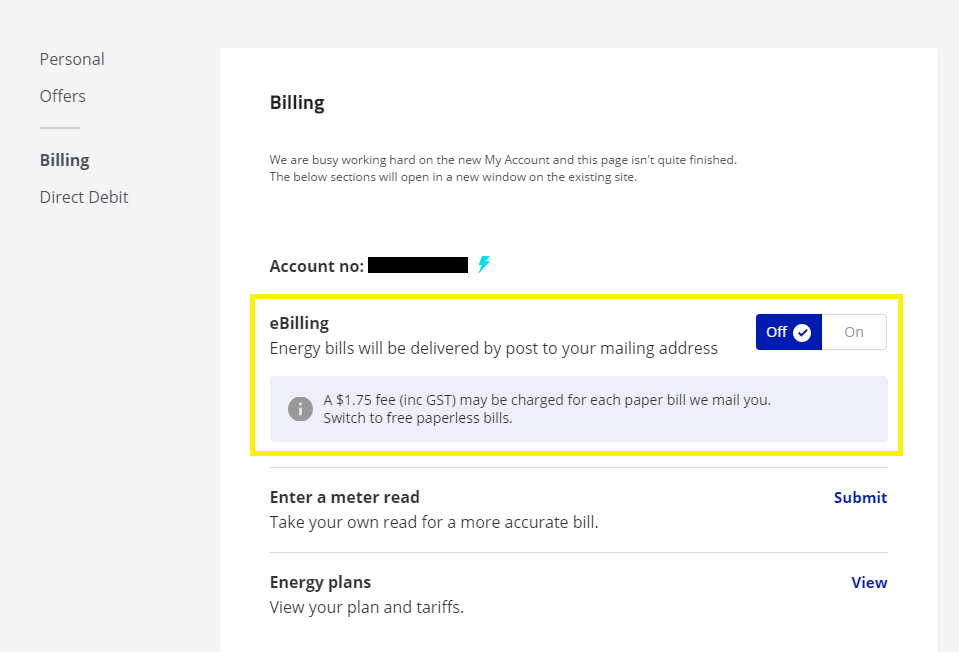This screenshot has width=959, height=652.
Task: Click the 'Enter a meter read' heading
Action: click(x=345, y=497)
